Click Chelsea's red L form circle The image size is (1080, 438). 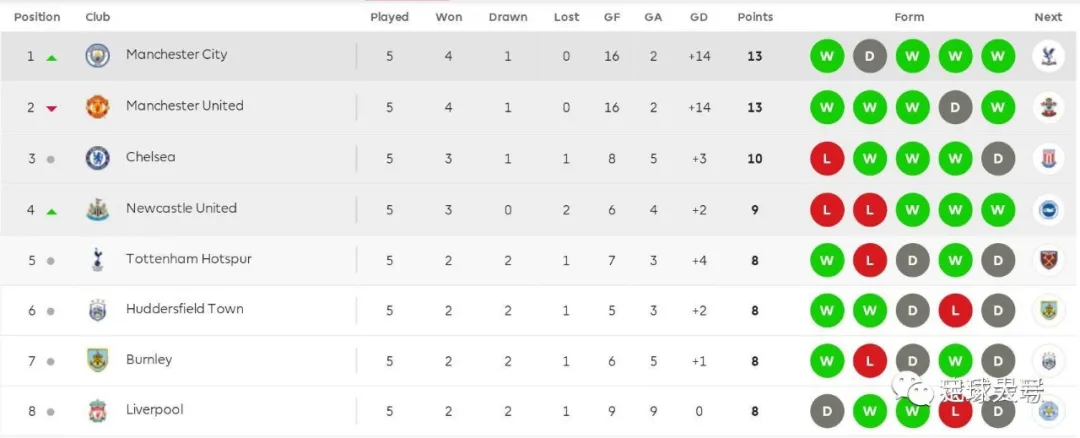tap(827, 158)
